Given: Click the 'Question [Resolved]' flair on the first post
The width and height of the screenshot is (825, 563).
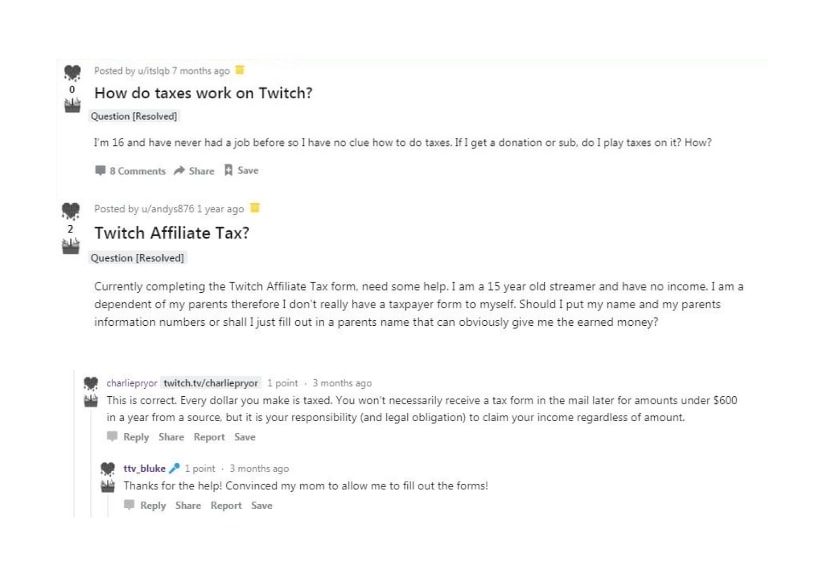Looking at the screenshot, I should tap(135, 116).
